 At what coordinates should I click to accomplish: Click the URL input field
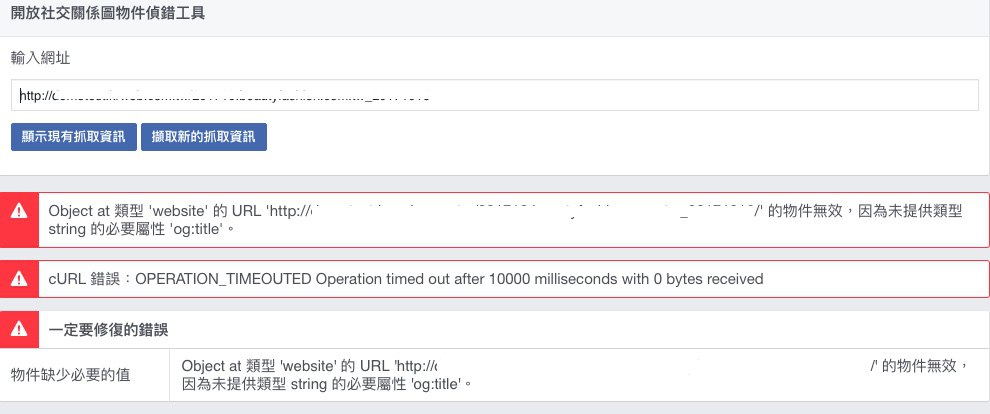[494, 96]
